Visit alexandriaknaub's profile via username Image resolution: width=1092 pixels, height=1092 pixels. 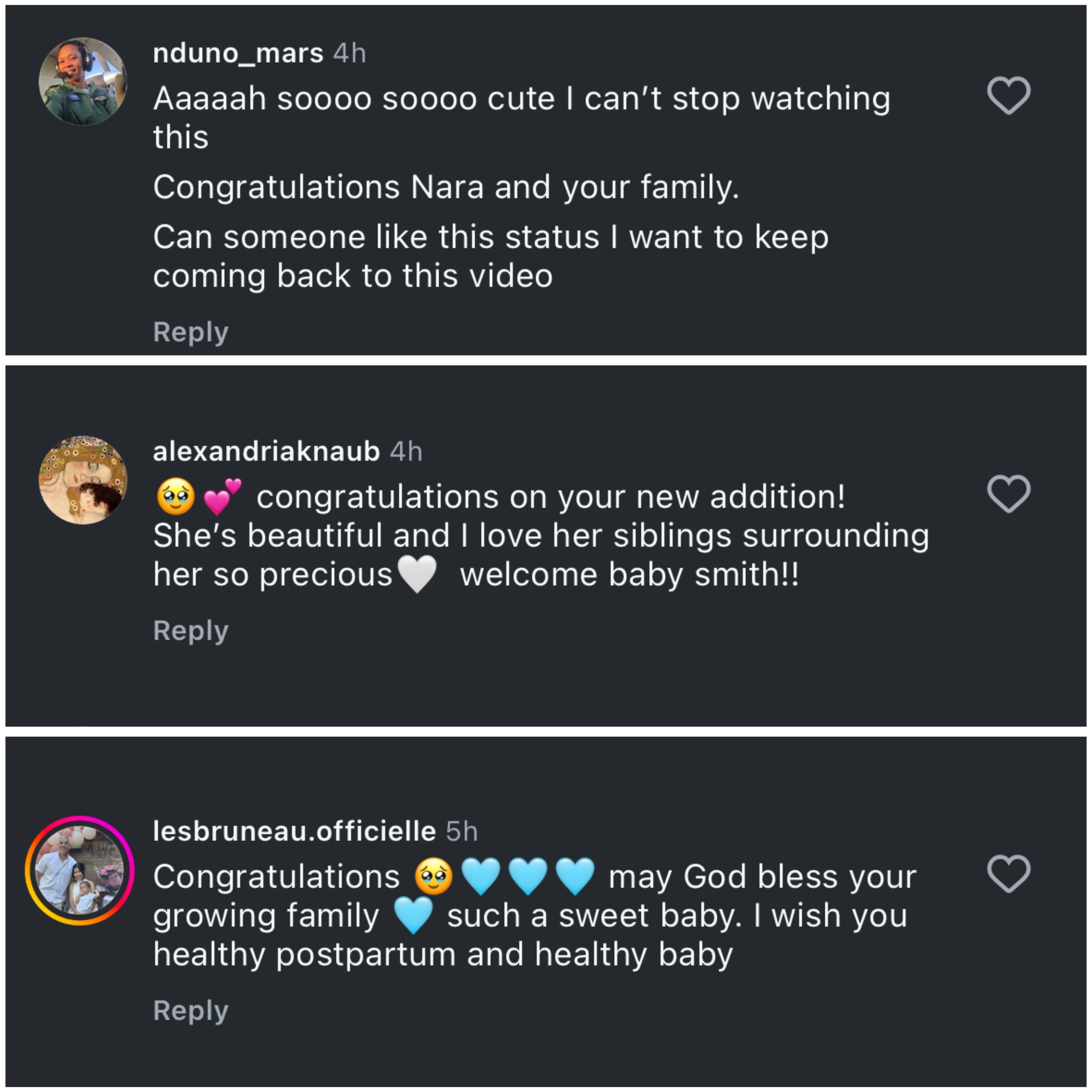pos(266,452)
